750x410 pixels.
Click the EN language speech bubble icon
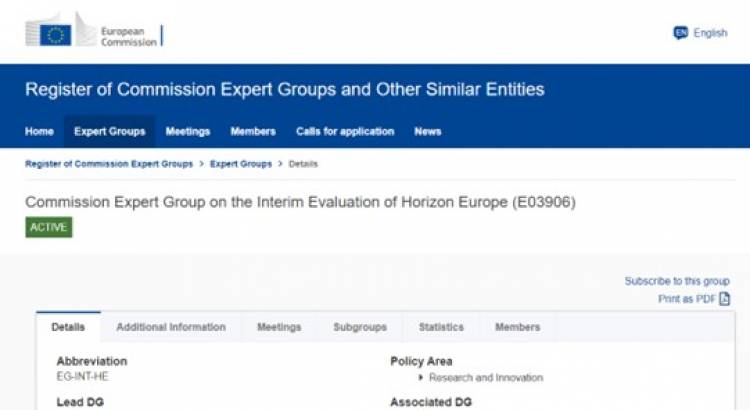(x=680, y=33)
